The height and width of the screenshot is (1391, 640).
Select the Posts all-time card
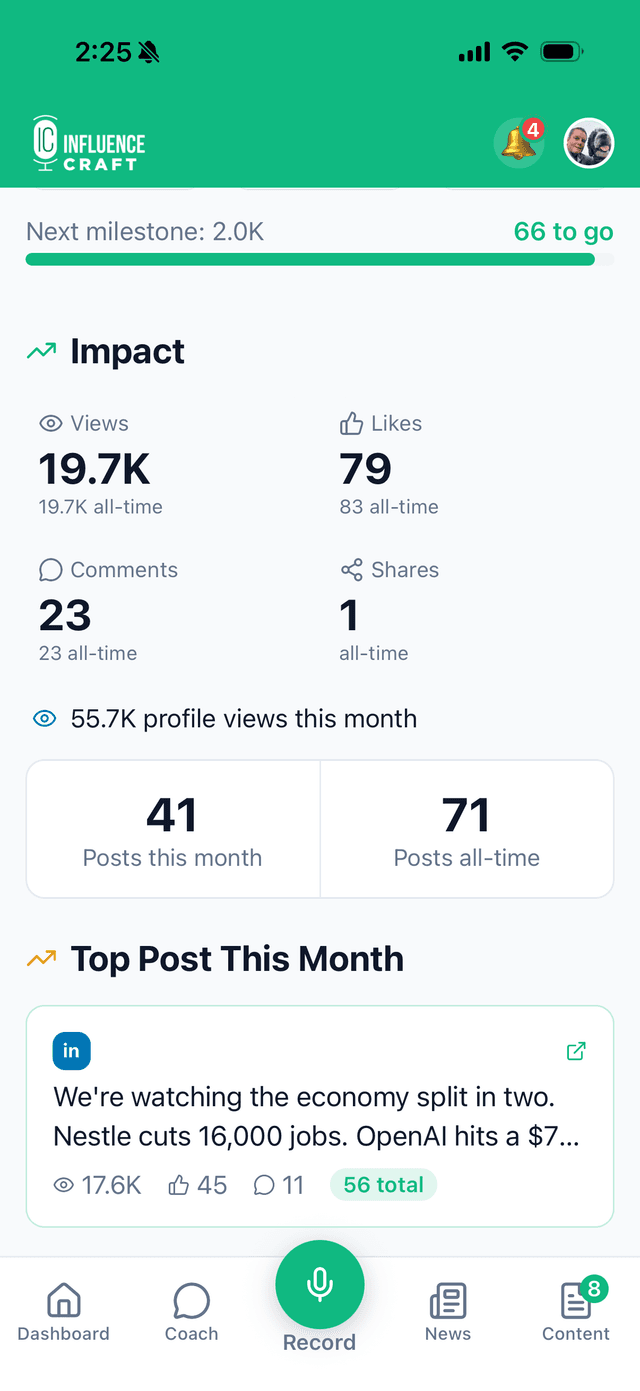[467, 829]
